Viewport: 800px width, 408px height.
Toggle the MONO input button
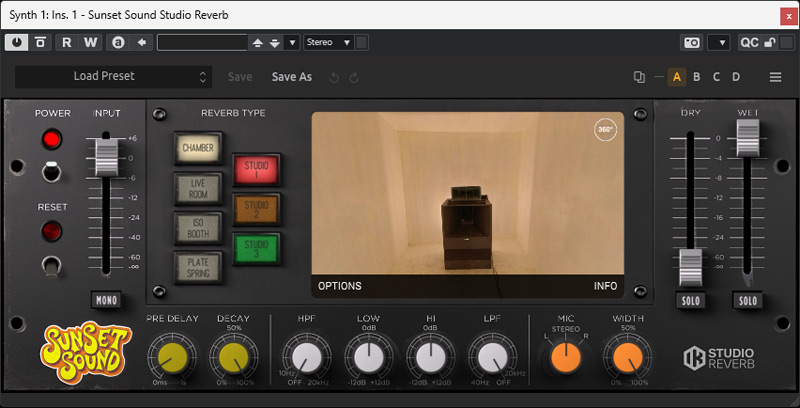tap(105, 299)
